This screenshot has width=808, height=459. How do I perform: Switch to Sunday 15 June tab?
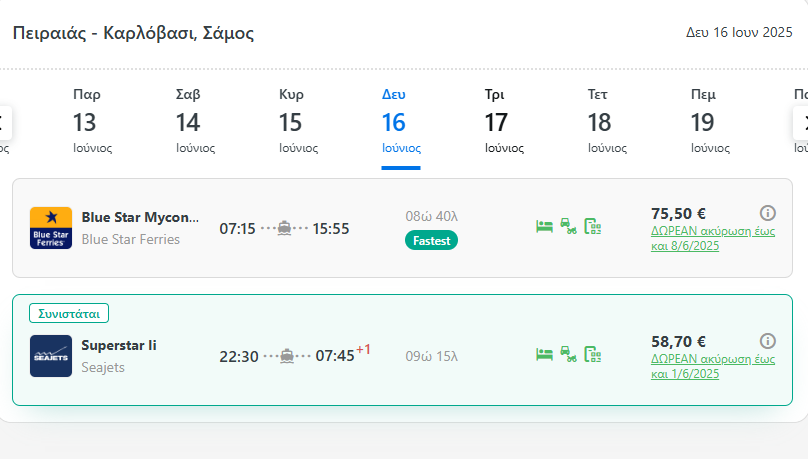click(291, 124)
